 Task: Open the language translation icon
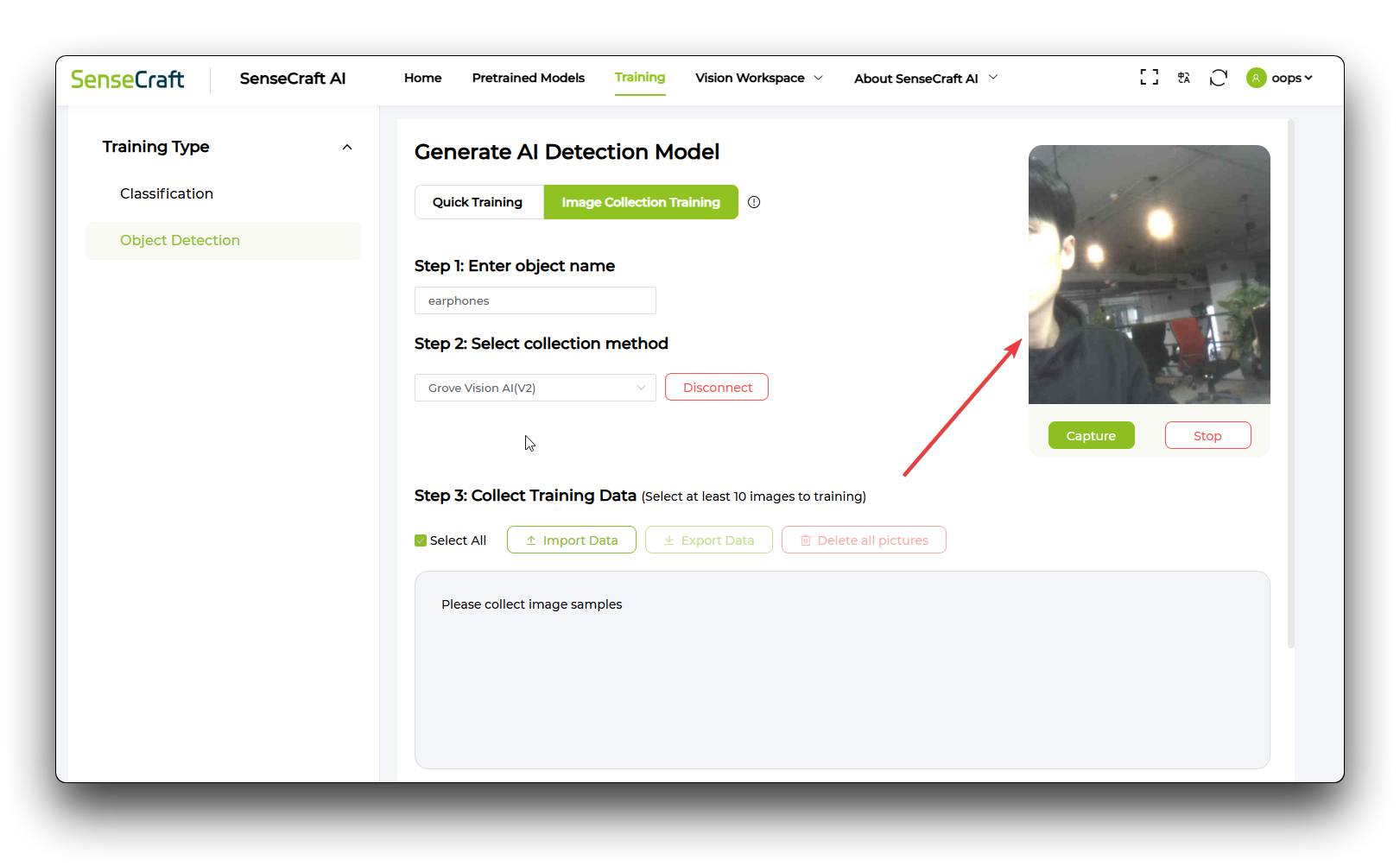click(1183, 77)
